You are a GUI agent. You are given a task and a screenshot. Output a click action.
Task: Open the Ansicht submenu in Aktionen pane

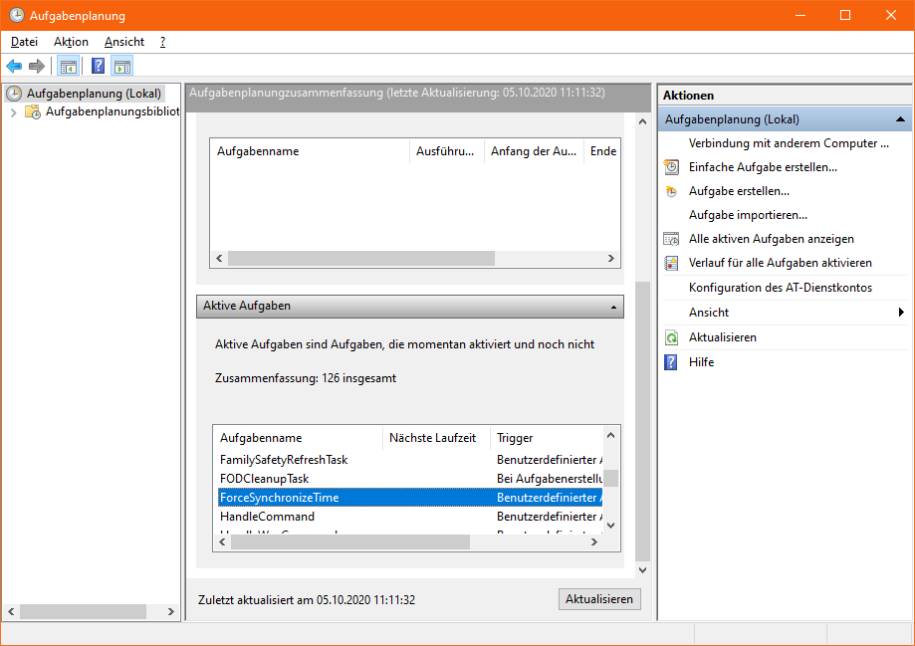901,313
